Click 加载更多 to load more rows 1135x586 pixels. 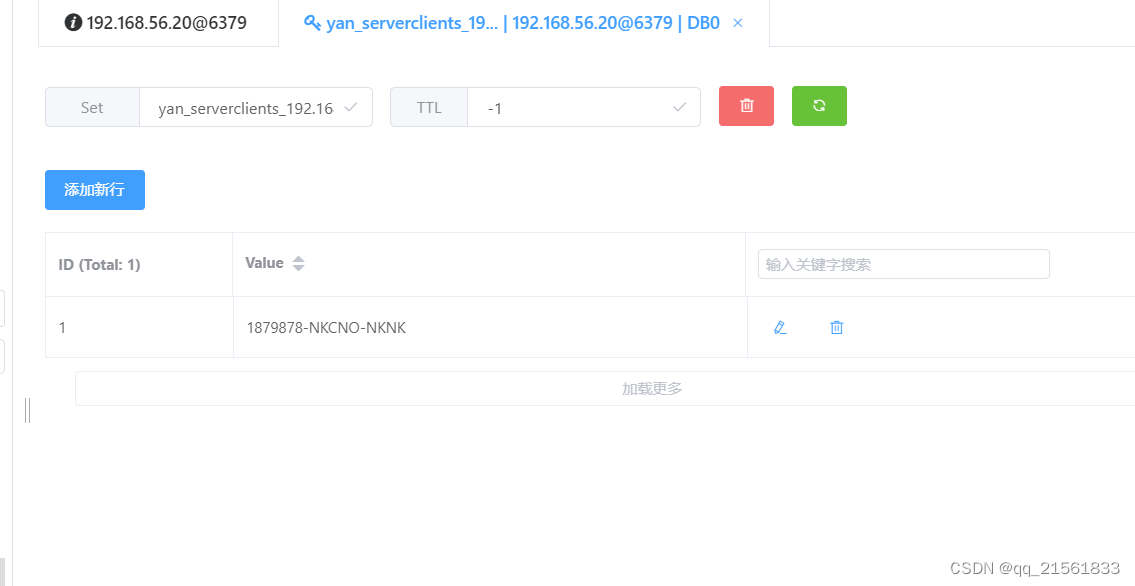point(652,388)
